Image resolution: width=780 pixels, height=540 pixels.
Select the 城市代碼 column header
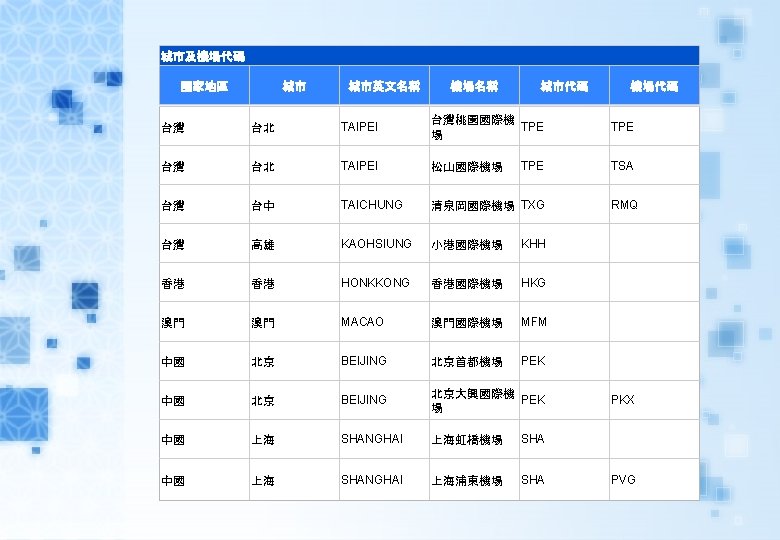coord(564,87)
